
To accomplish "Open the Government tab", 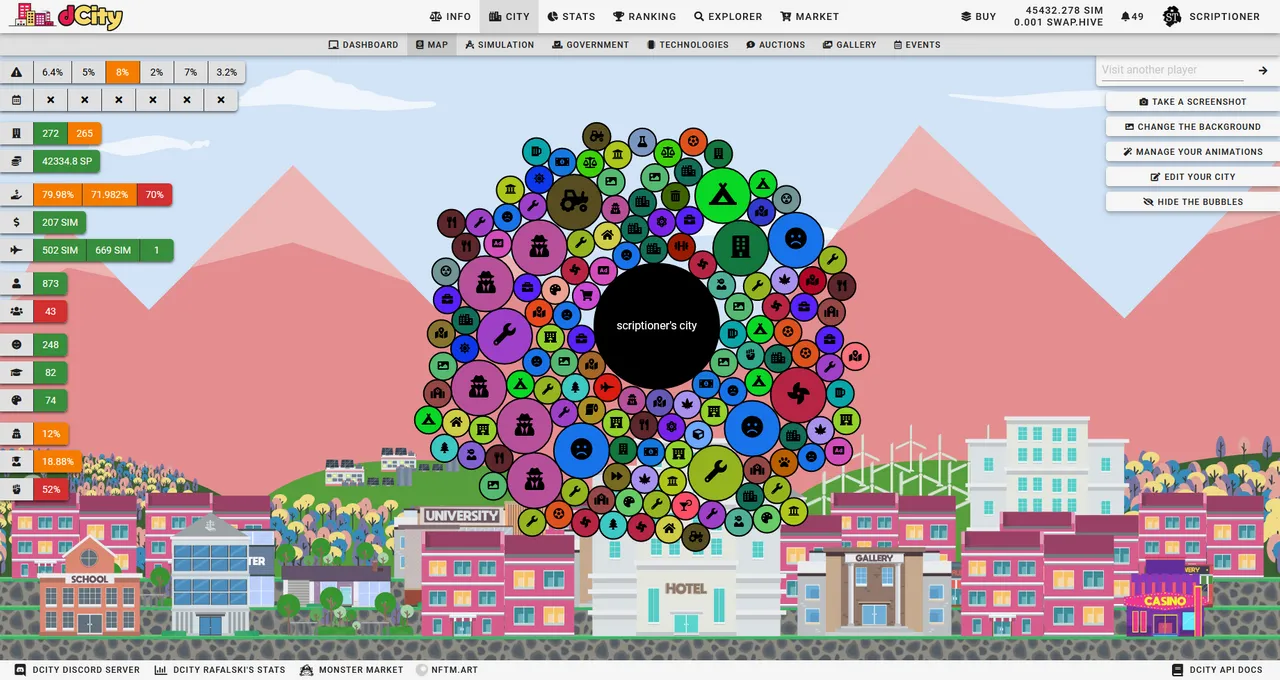I will pos(590,45).
